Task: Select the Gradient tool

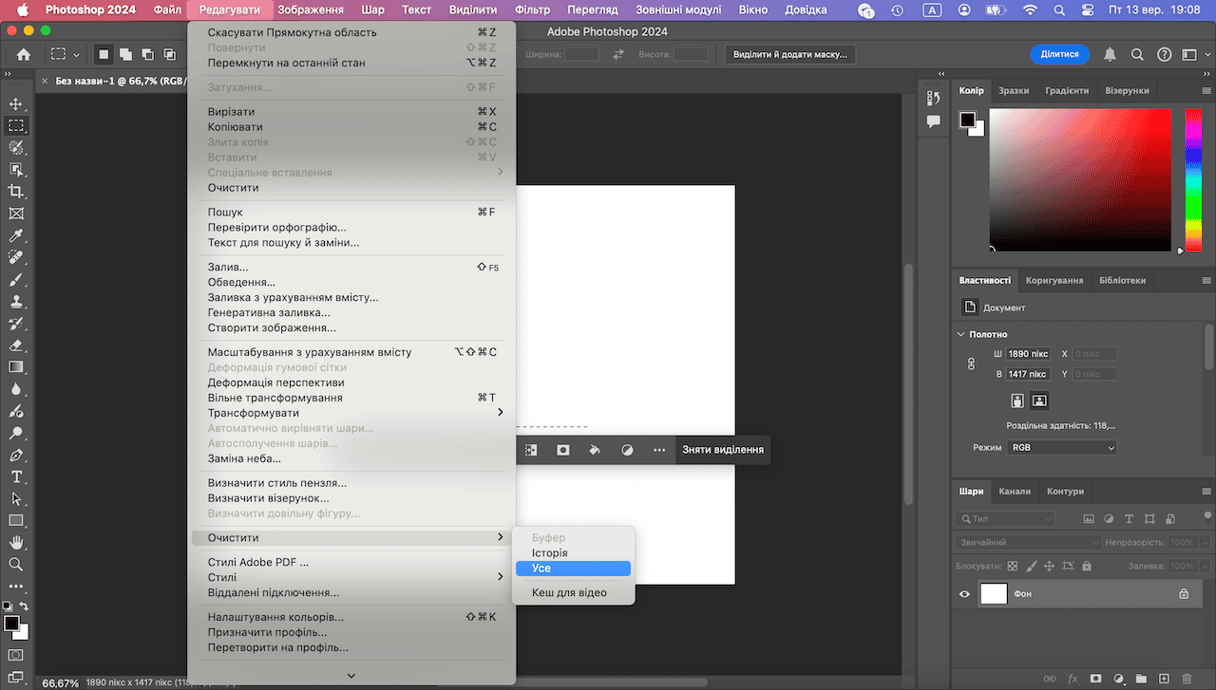Action: click(x=16, y=367)
